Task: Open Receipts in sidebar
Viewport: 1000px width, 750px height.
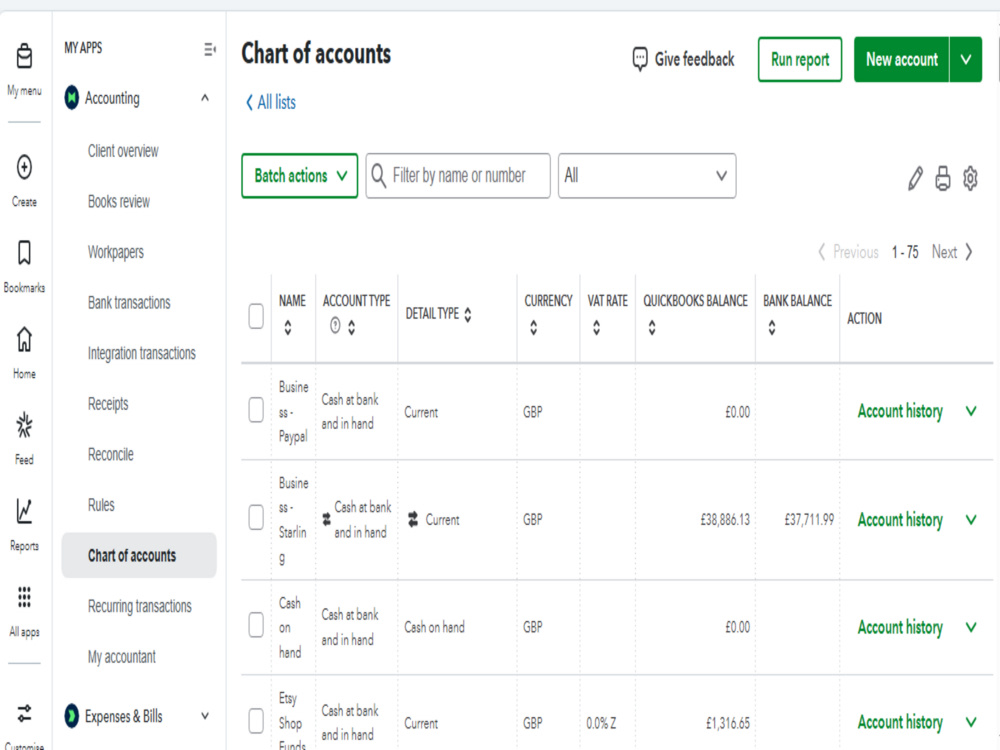Action: pyautogui.click(x=108, y=404)
